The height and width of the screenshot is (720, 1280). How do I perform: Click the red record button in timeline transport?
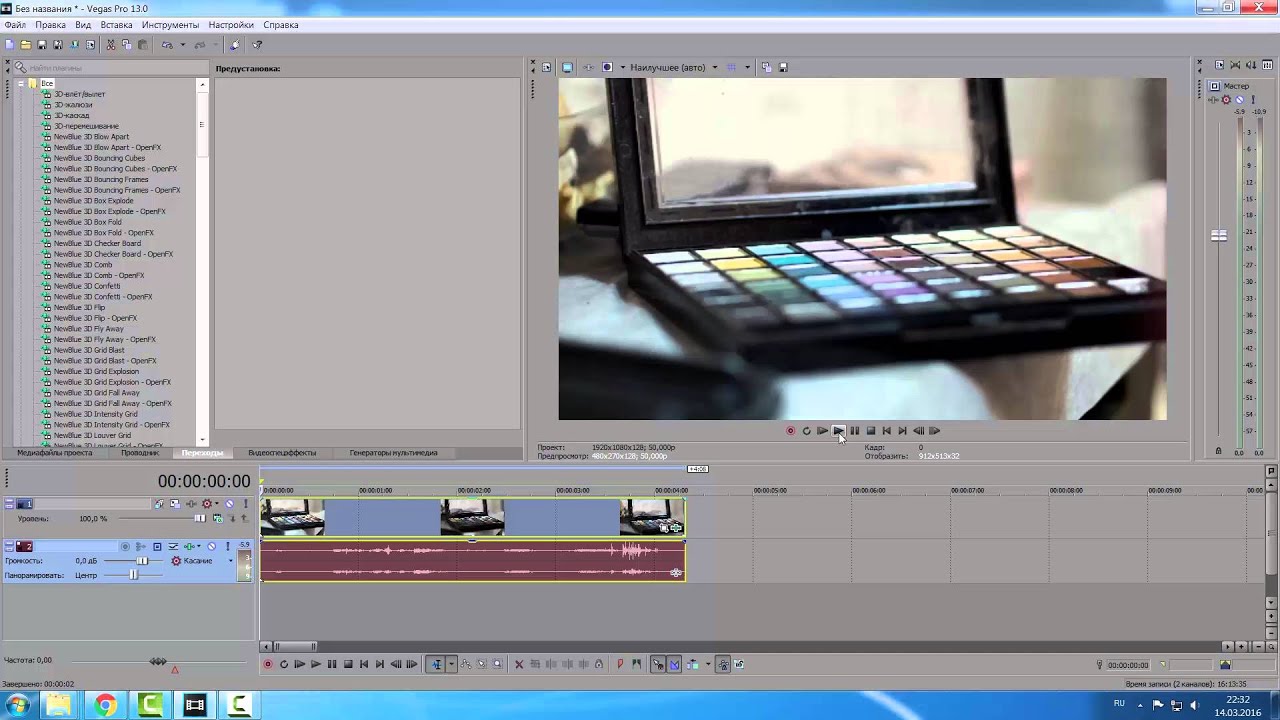pos(267,664)
